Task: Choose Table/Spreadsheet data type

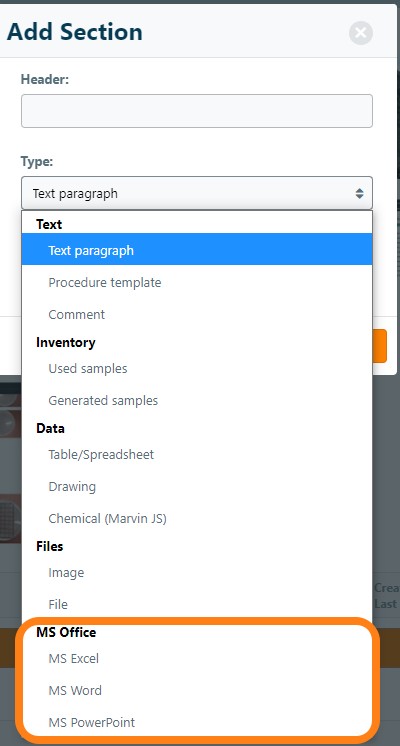Action: coord(197,454)
